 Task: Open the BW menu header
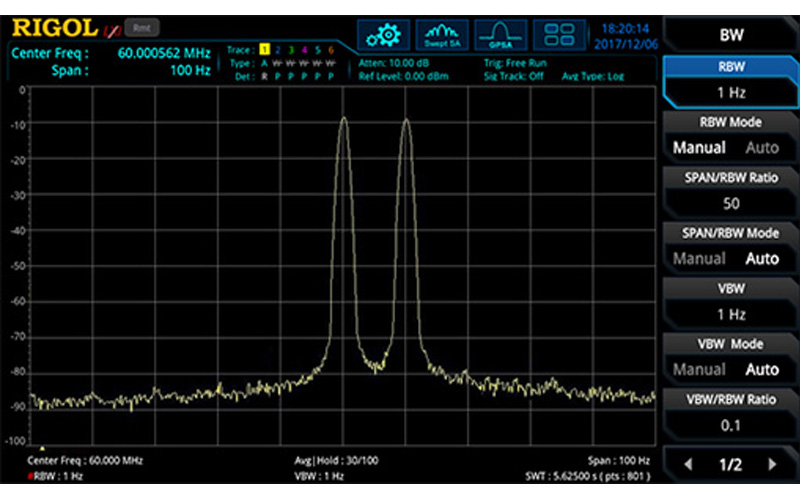click(x=730, y=34)
